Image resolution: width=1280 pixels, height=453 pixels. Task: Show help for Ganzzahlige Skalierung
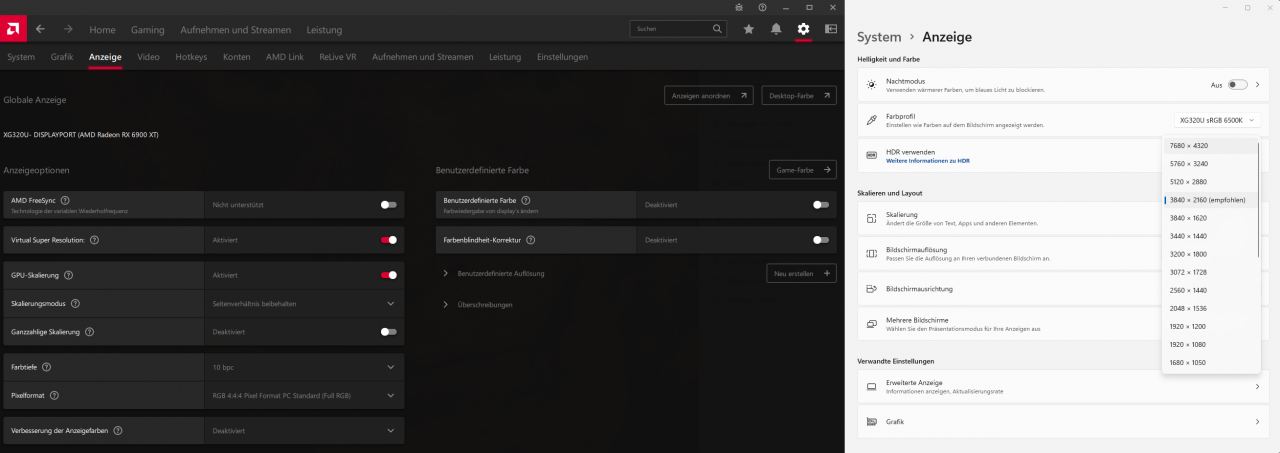87,331
